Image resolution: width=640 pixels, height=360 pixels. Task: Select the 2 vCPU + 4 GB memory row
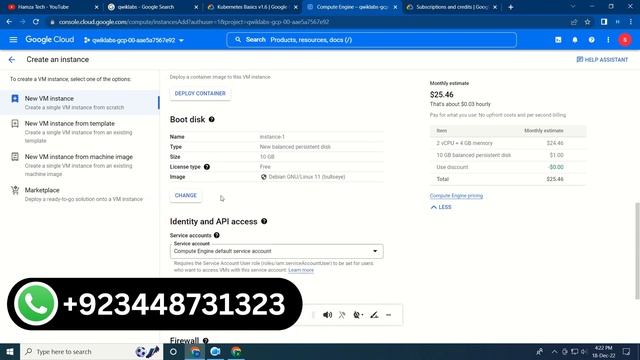click(x=508, y=143)
